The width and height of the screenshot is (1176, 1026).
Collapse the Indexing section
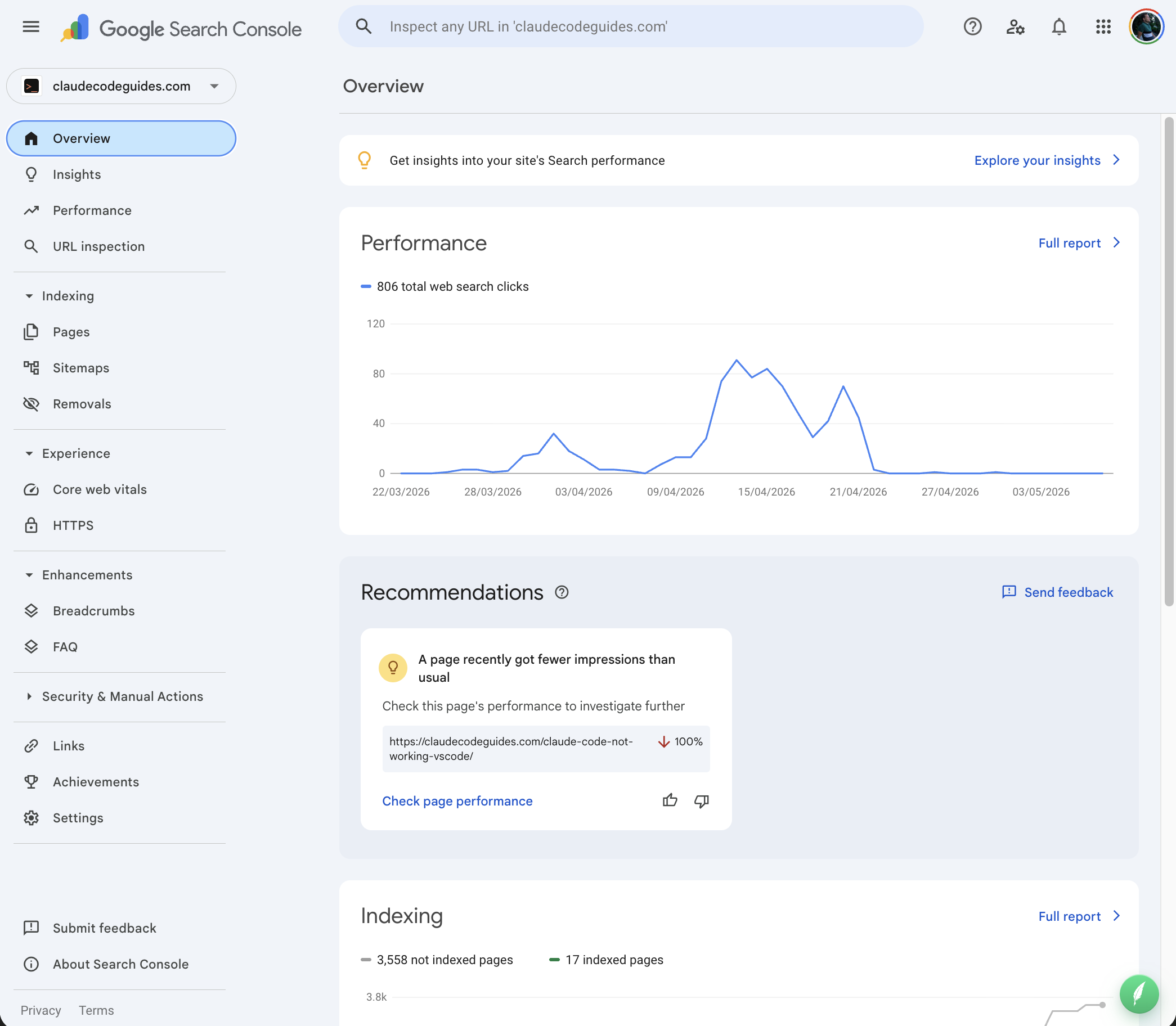(x=60, y=296)
